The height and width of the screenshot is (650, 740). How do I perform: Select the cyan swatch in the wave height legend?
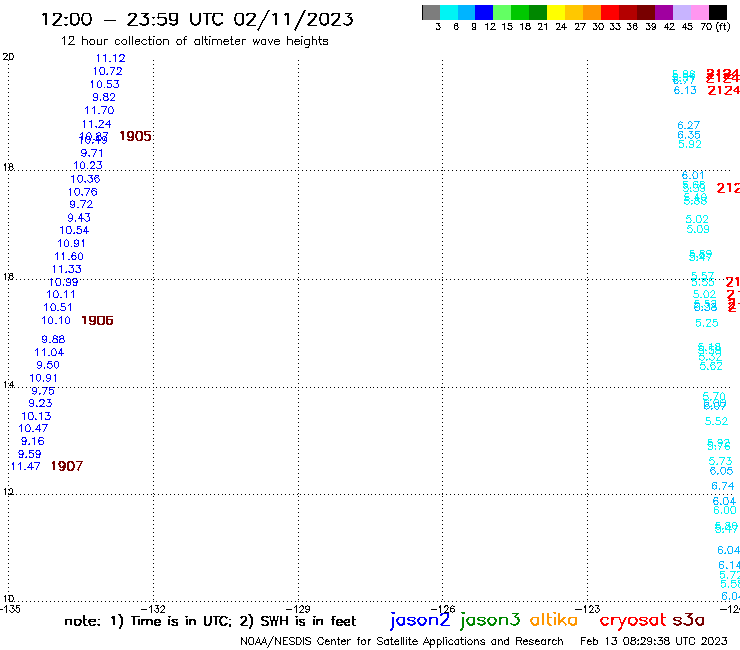coord(448,12)
